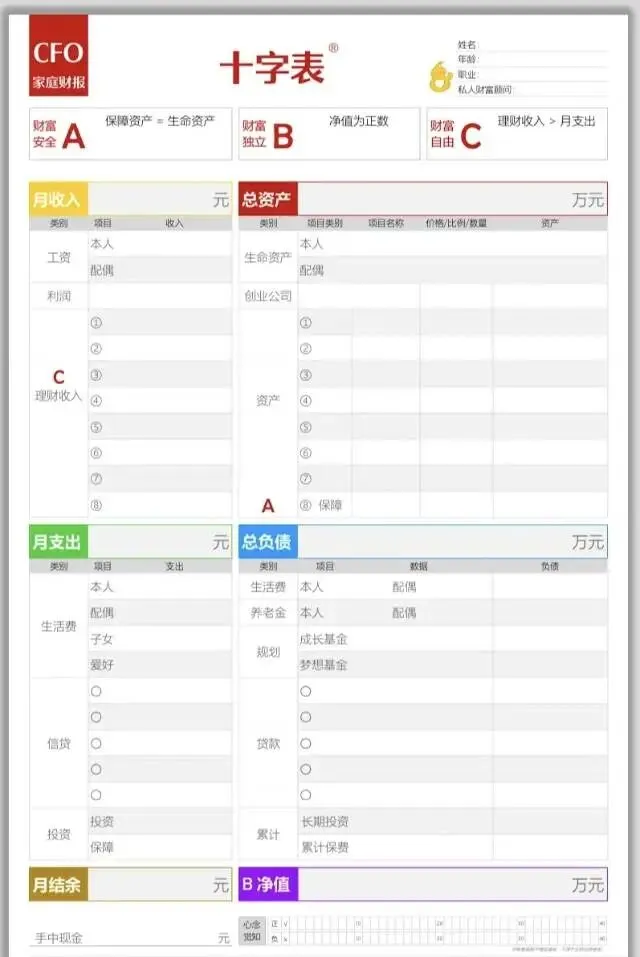
Task: Click the 数据 column header in 总负债
Action: tap(419, 566)
